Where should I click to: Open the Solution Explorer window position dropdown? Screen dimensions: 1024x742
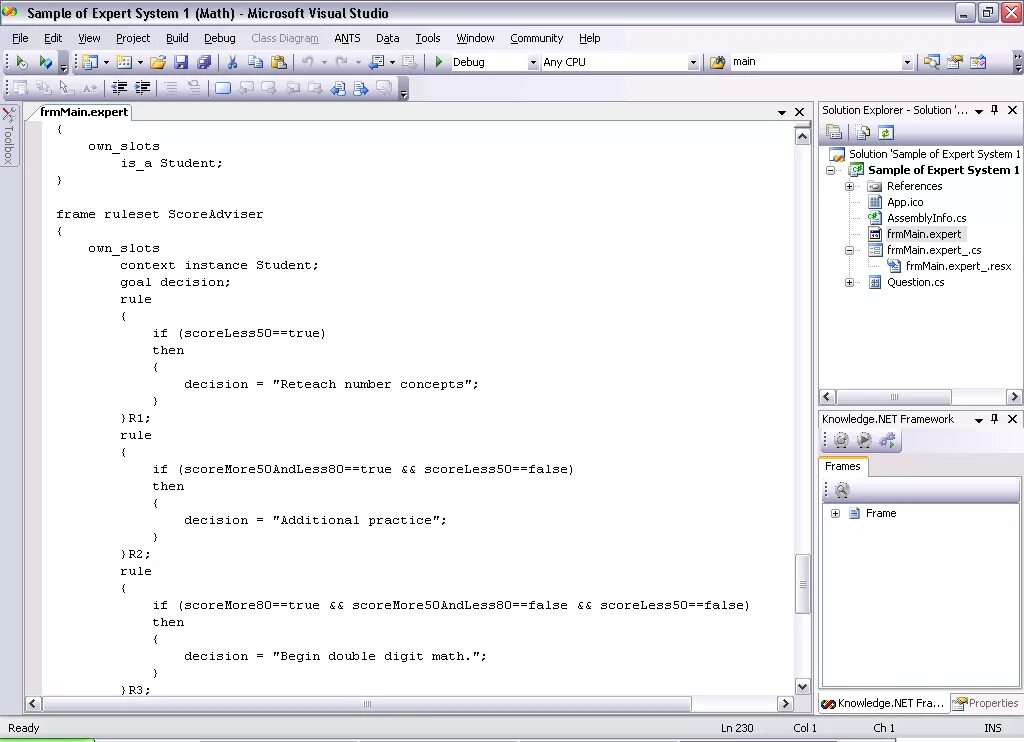(979, 111)
